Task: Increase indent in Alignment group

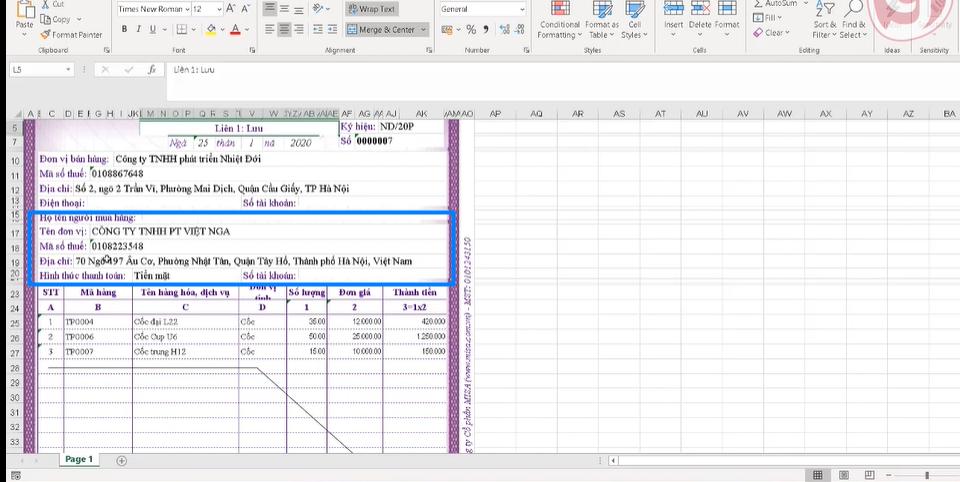Action: coord(332,29)
